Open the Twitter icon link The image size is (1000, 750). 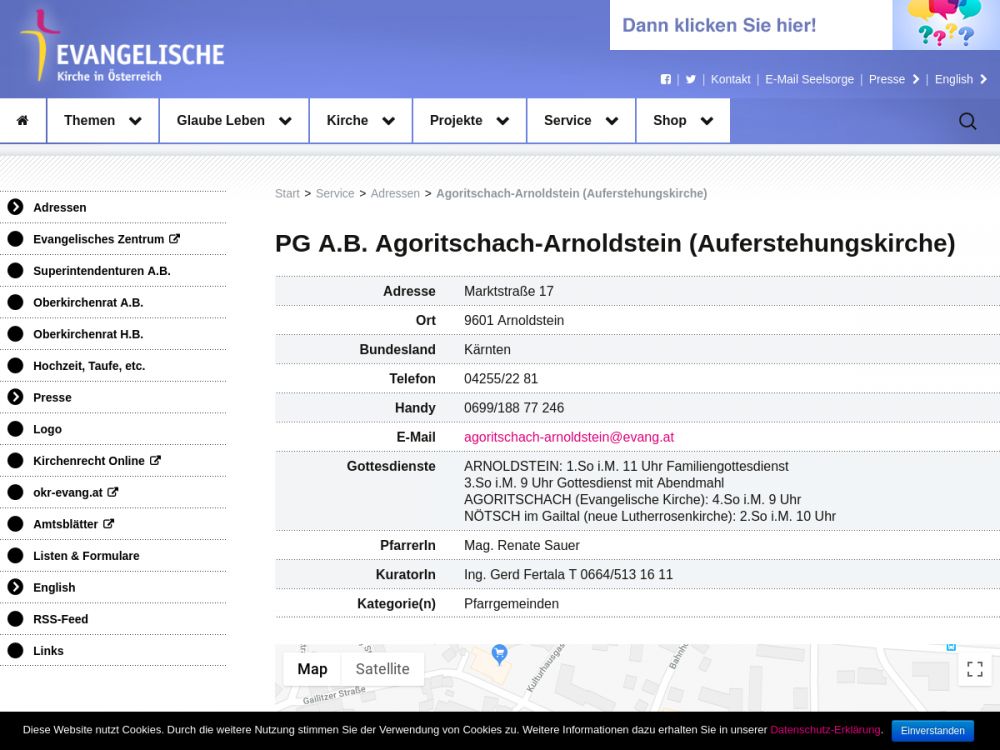click(691, 79)
